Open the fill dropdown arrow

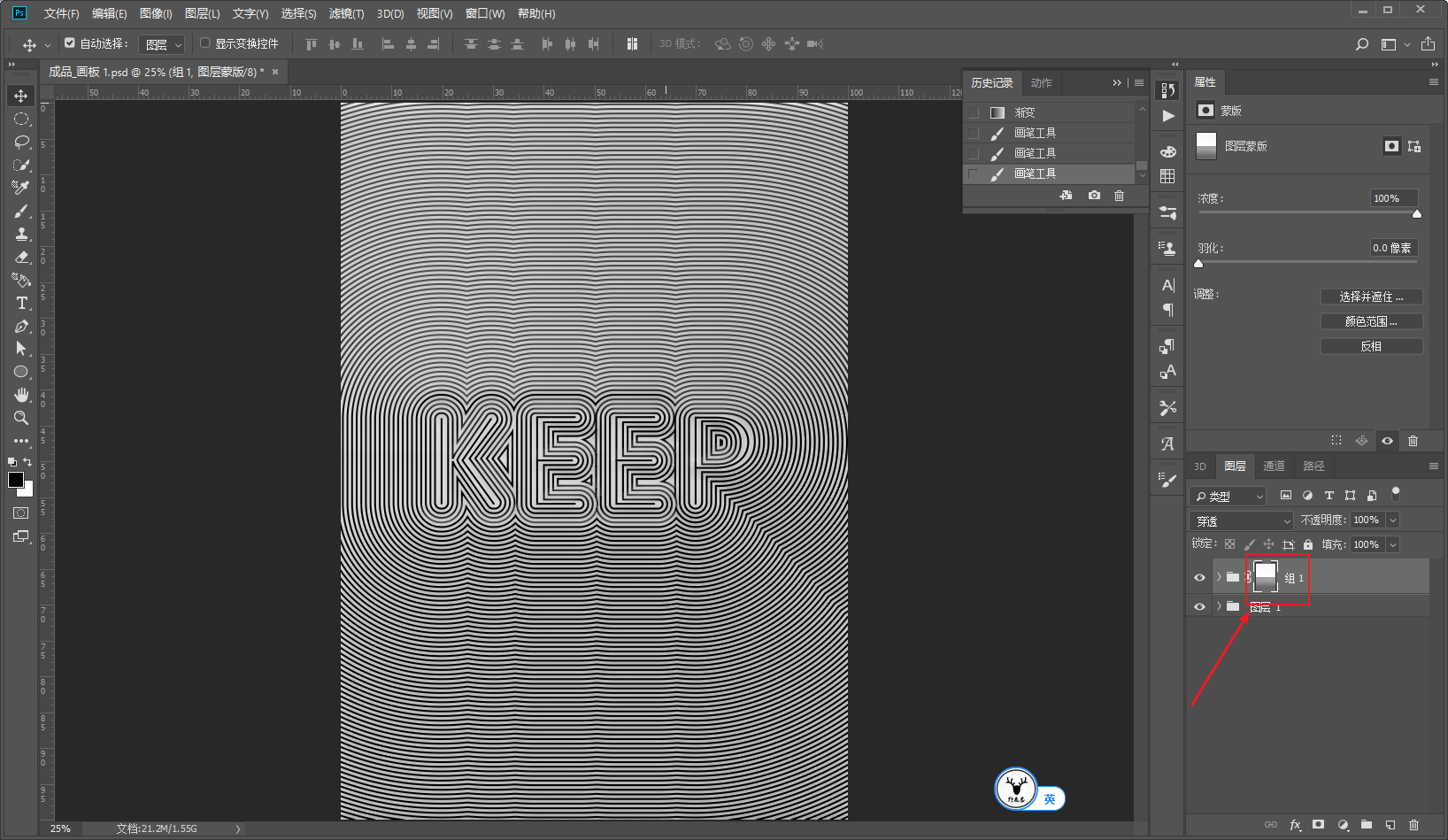(x=1393, y=545)
